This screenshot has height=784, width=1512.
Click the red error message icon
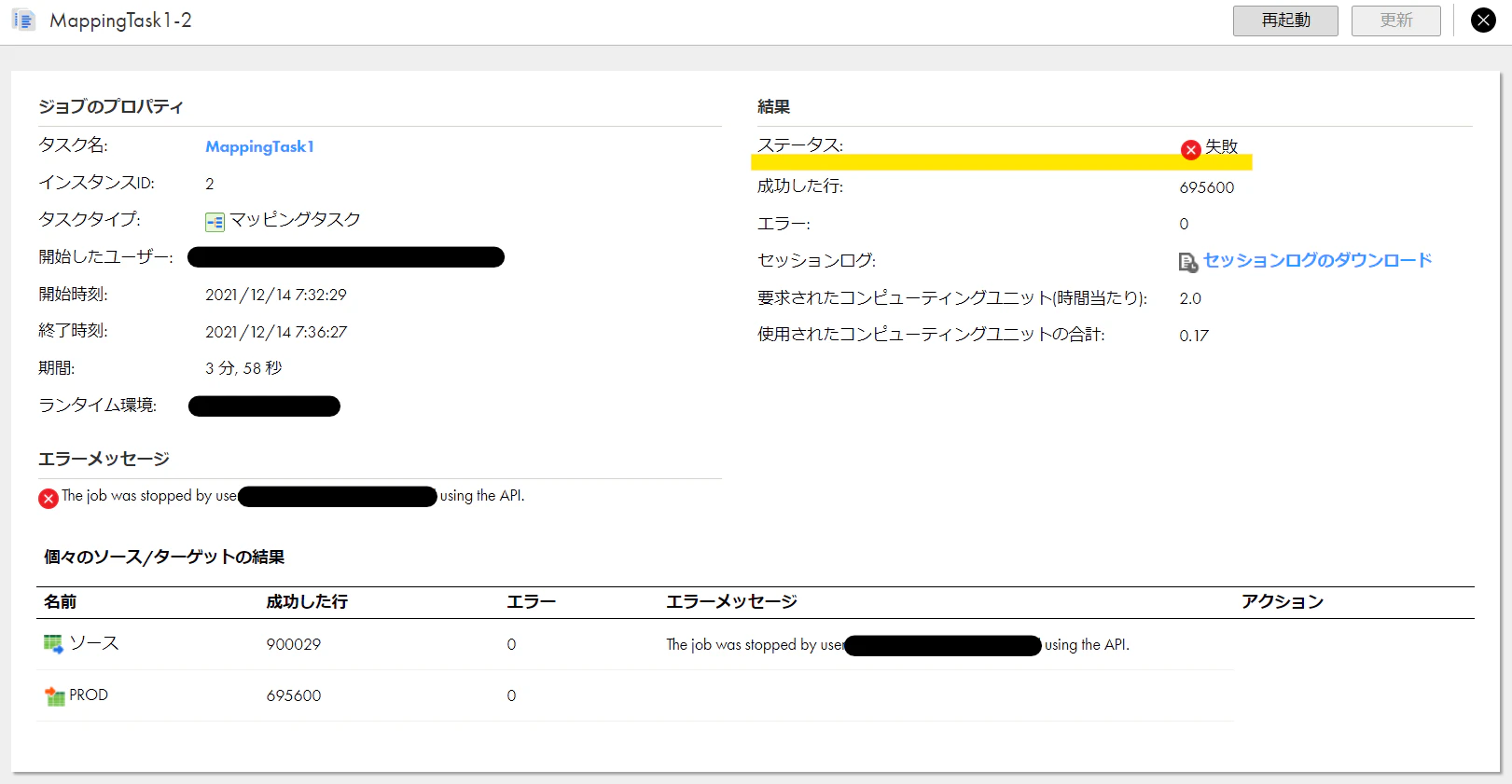click(x=49, y=499)
